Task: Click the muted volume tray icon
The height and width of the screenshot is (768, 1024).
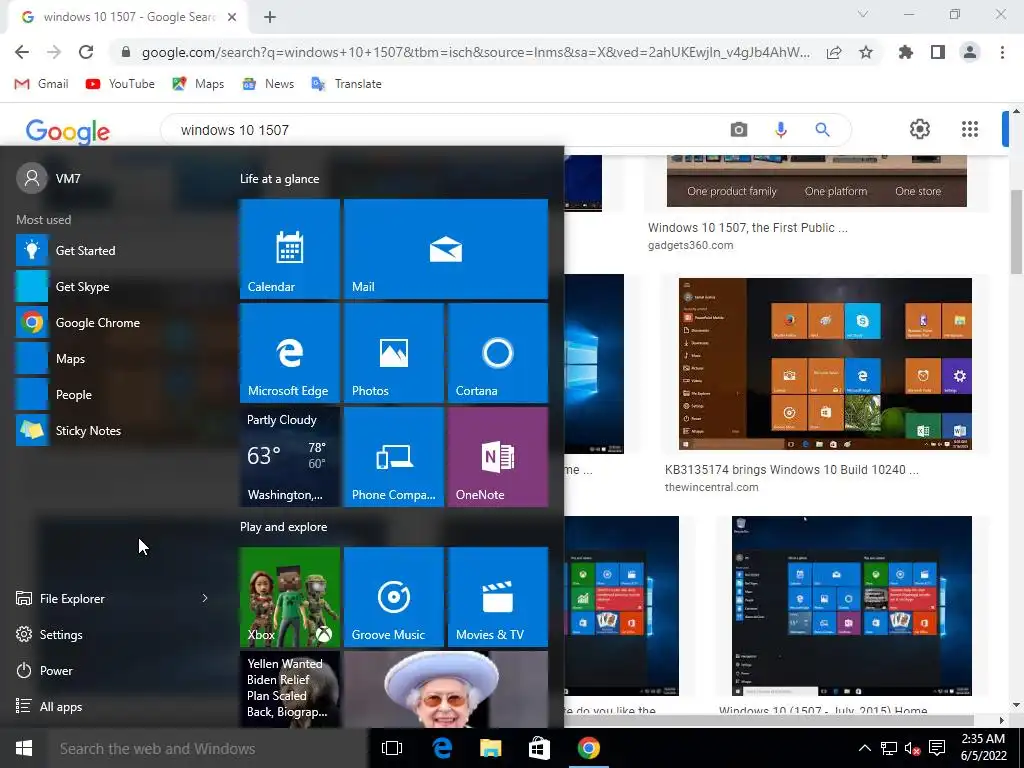Action: point(912,748)
